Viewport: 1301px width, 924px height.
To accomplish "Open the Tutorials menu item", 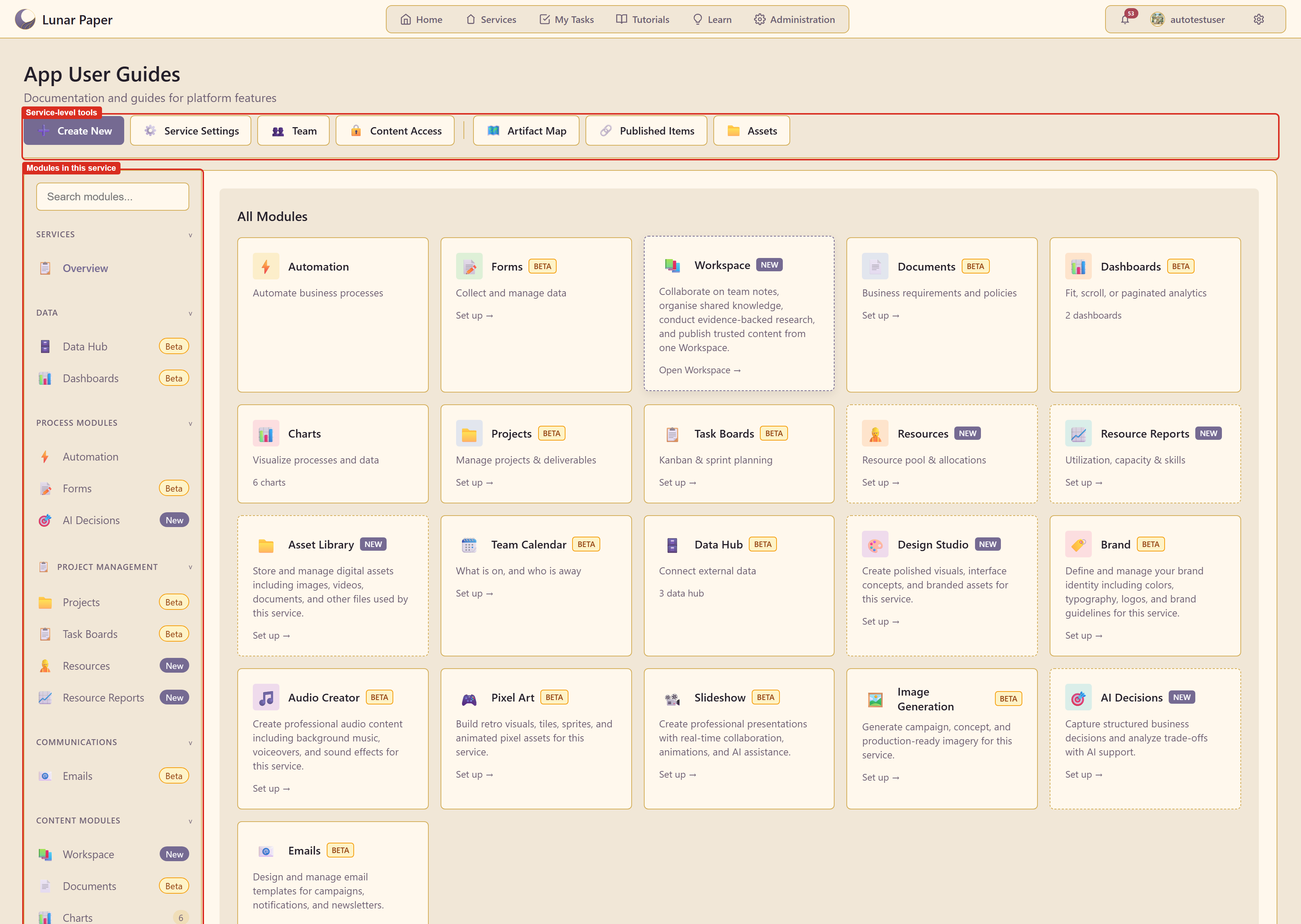I will [643, 19].
